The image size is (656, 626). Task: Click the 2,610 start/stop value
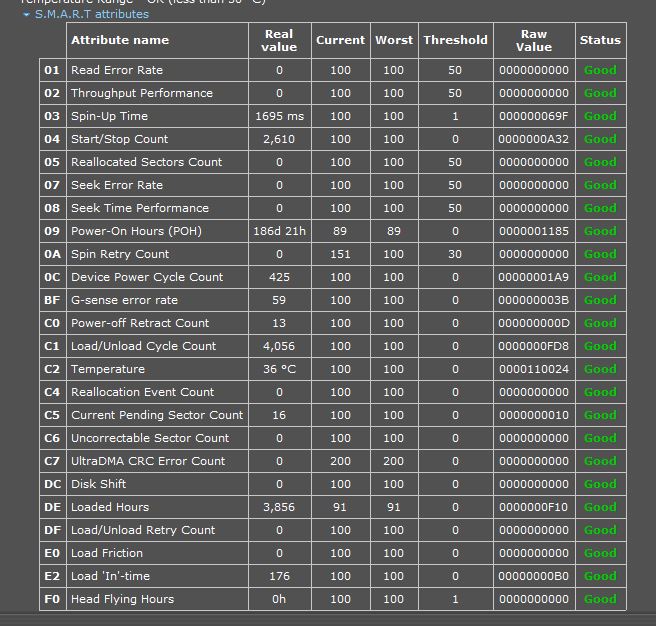279,139
